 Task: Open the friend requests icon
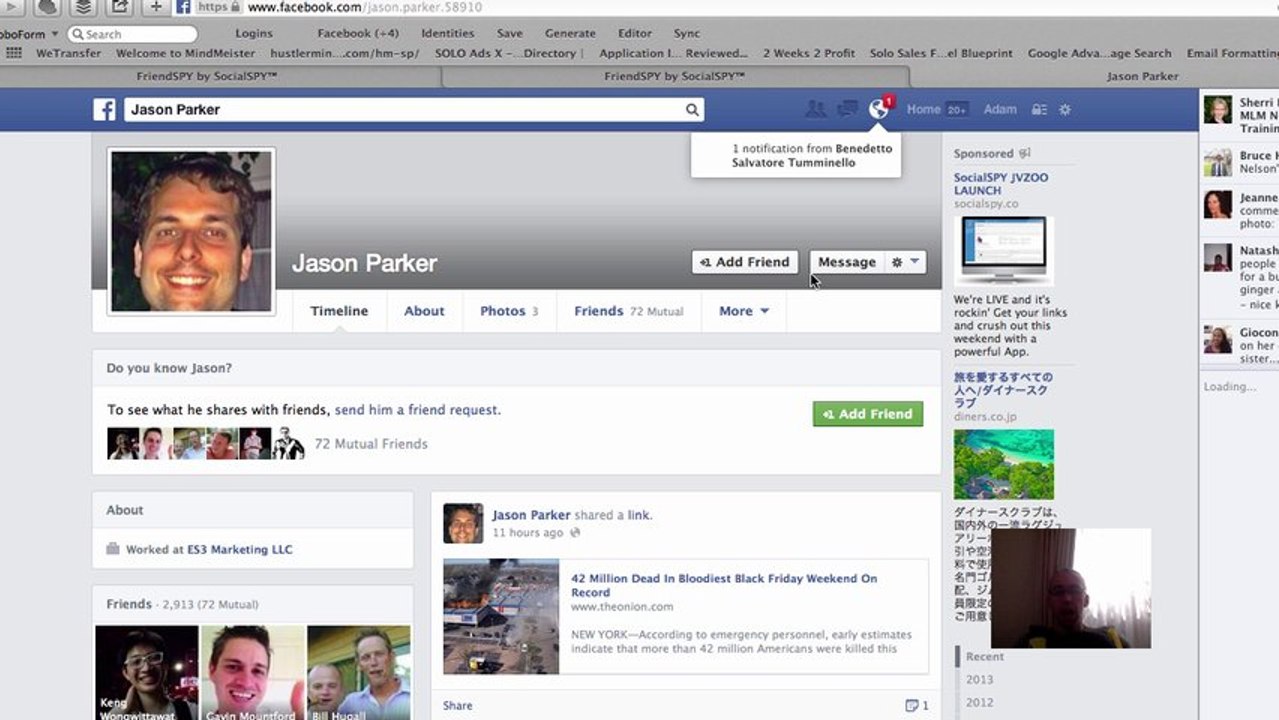pyautogui.click(x=816, y=109)
